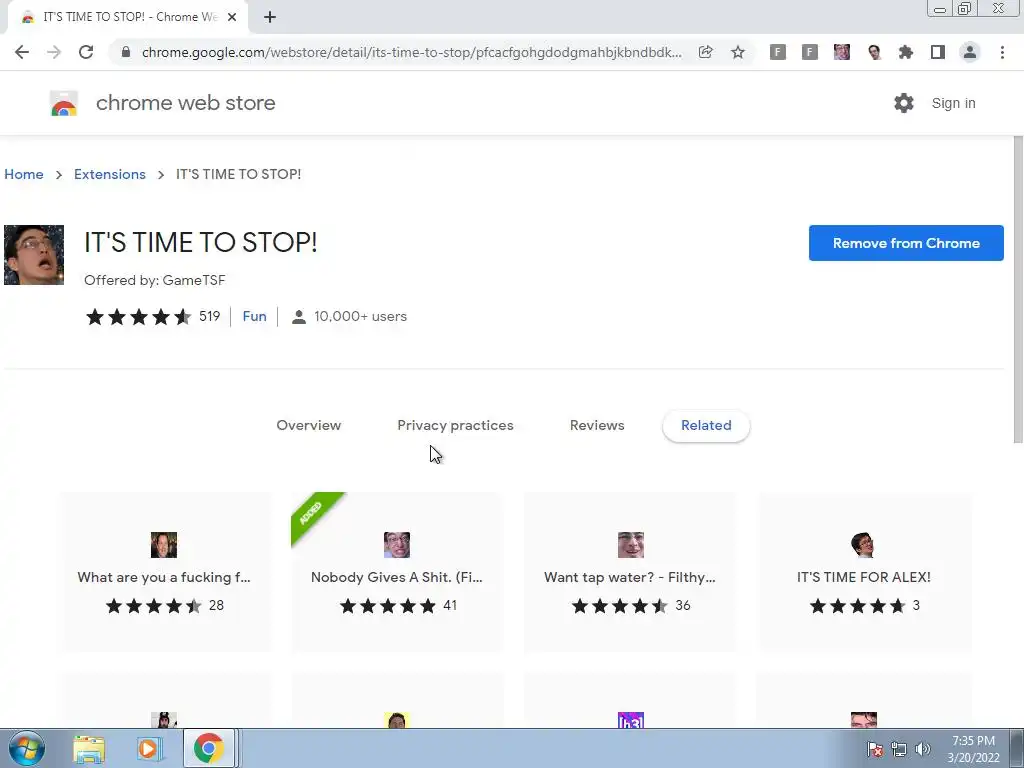The image size is (1024, 768).
Task: Reload the current page
Action: click(x=86, y=52)
